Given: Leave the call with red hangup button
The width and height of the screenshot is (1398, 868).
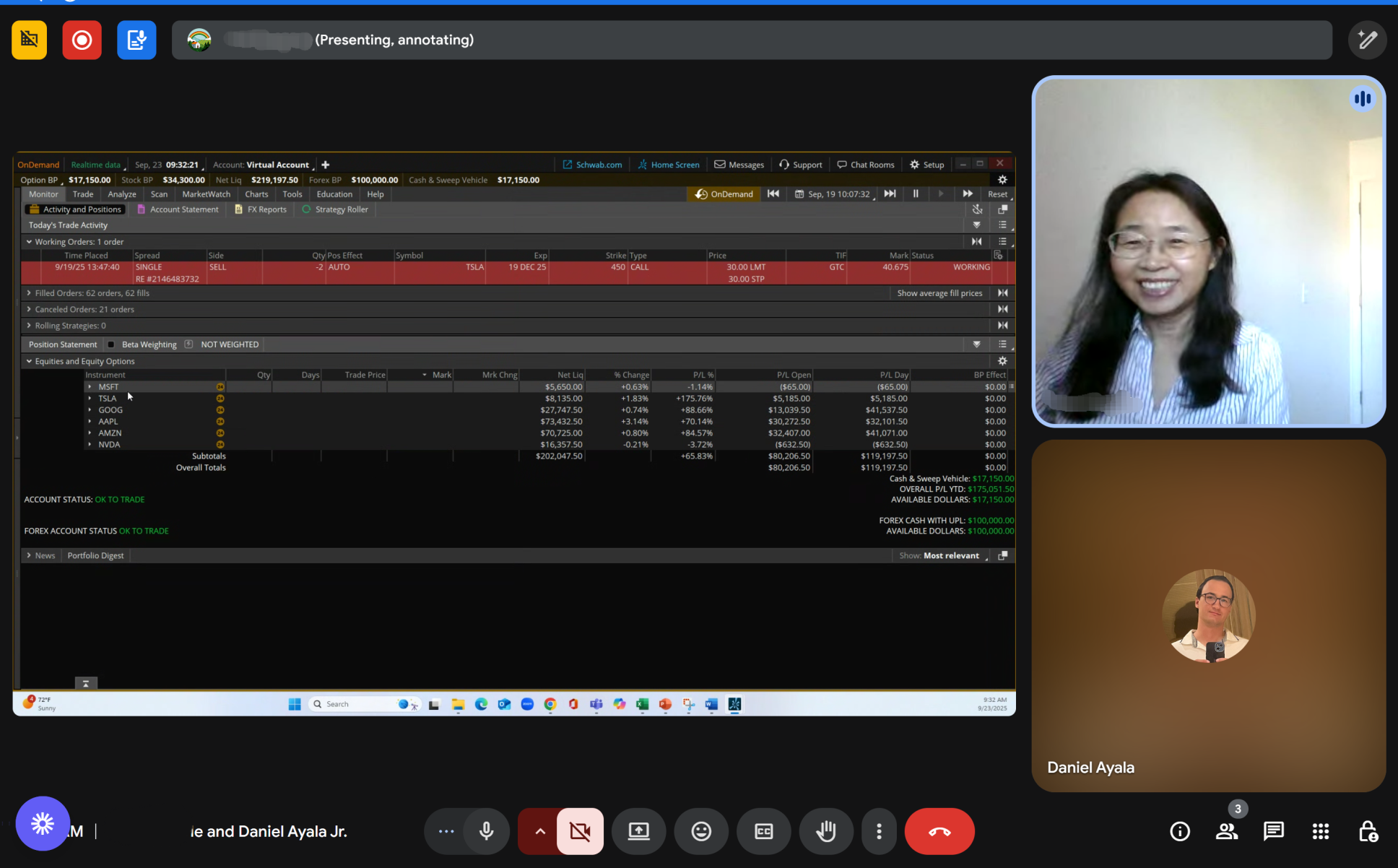Looking at the screenshot, I should [939, 831].
